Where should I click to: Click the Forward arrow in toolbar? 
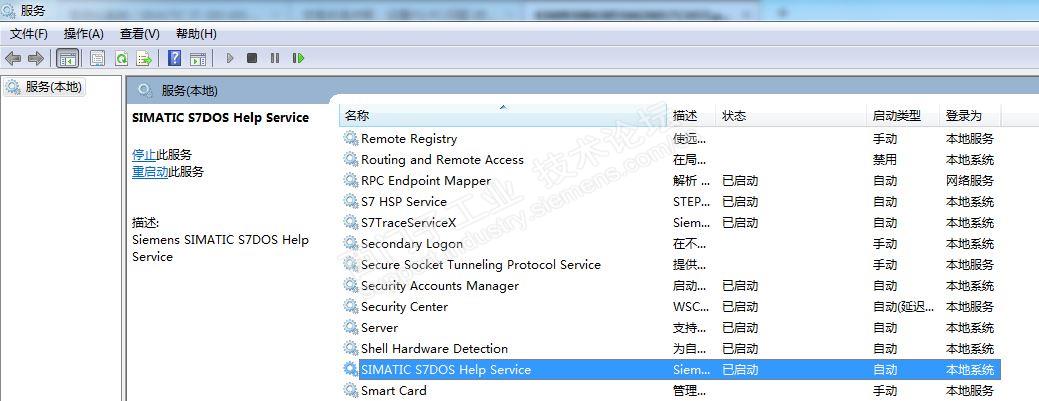click(36, 59)
